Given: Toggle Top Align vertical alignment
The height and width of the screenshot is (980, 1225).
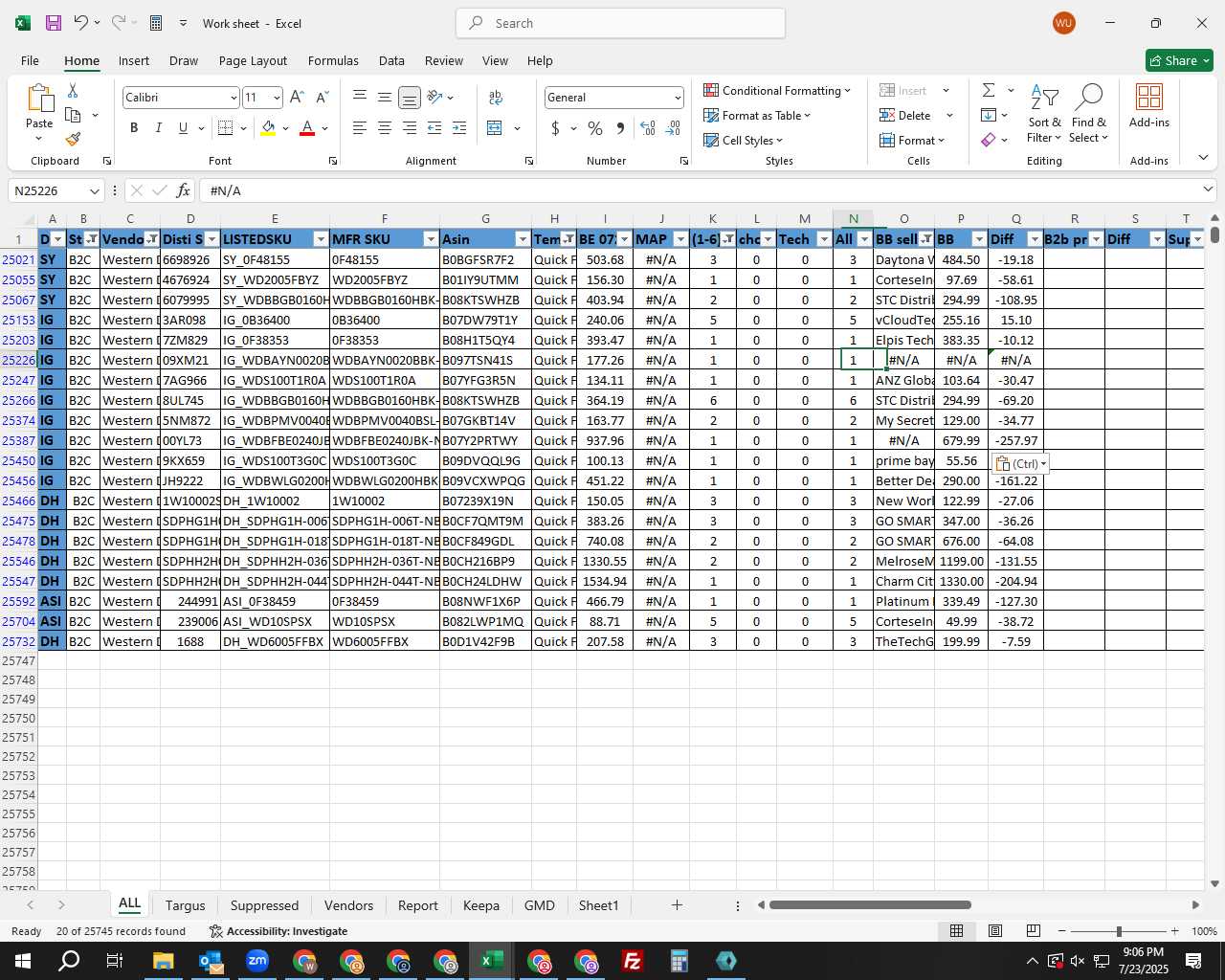Looking at the screenshot, I should click(359, 98).
